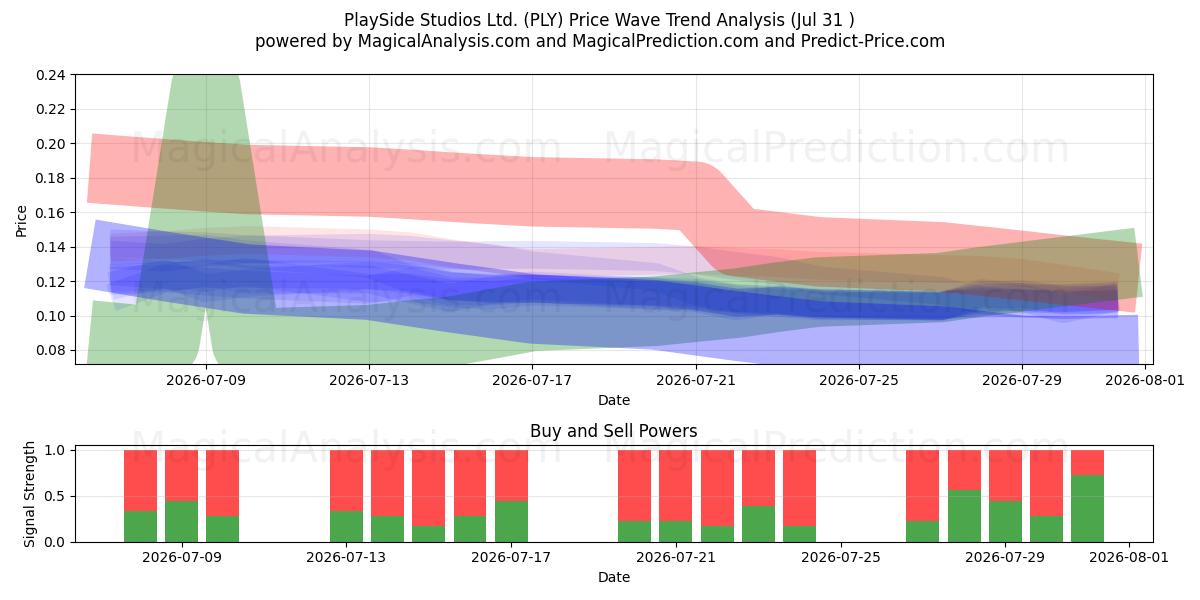Click the 0.16 price tick label
The height and width of the screenshot is (600, 1200).
[x=50, y=213]
